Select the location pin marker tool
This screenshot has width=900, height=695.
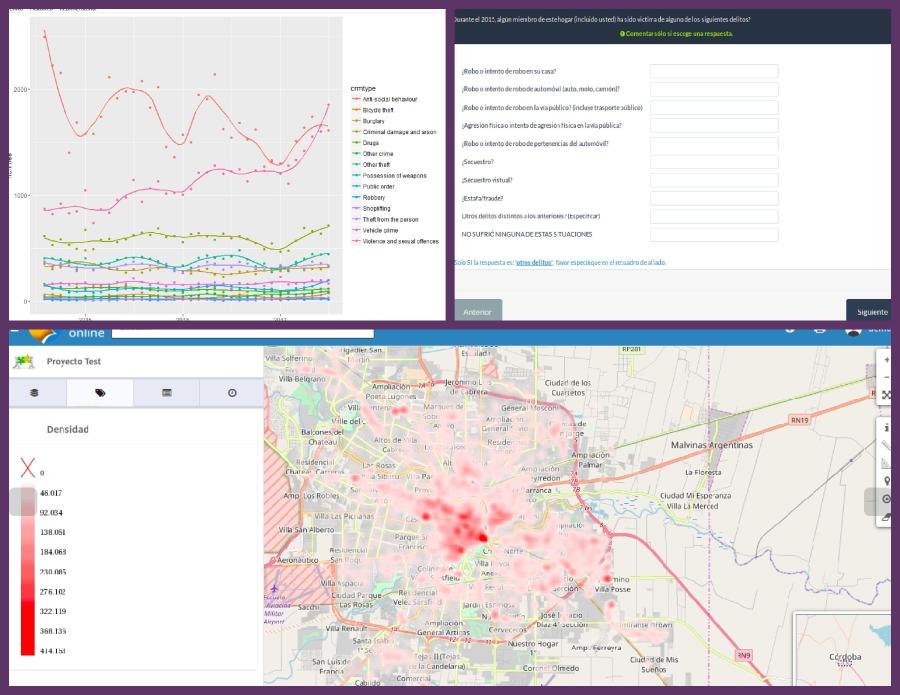886,481
